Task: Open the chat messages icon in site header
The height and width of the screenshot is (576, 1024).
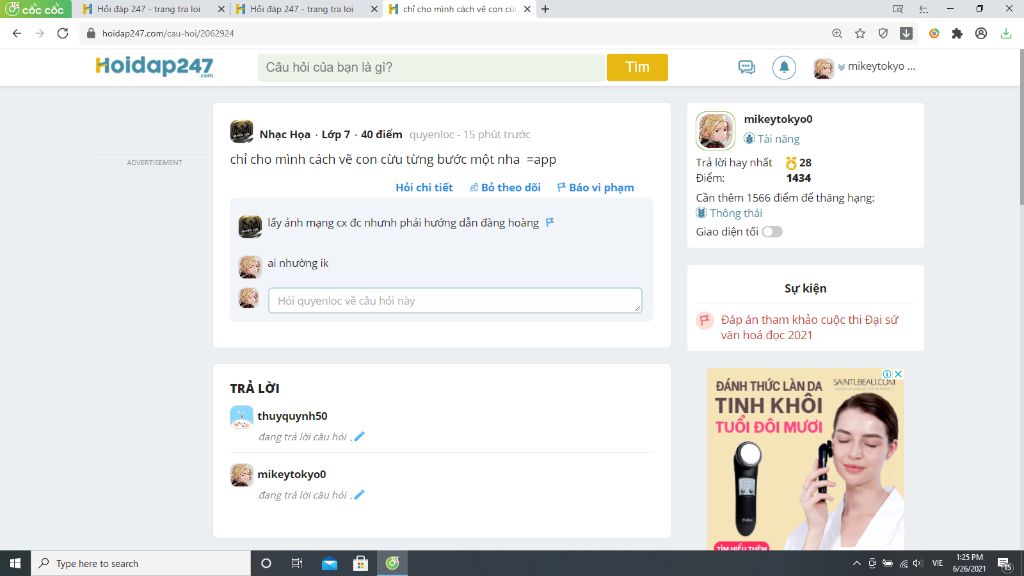Action: click(x=746, y=67)
